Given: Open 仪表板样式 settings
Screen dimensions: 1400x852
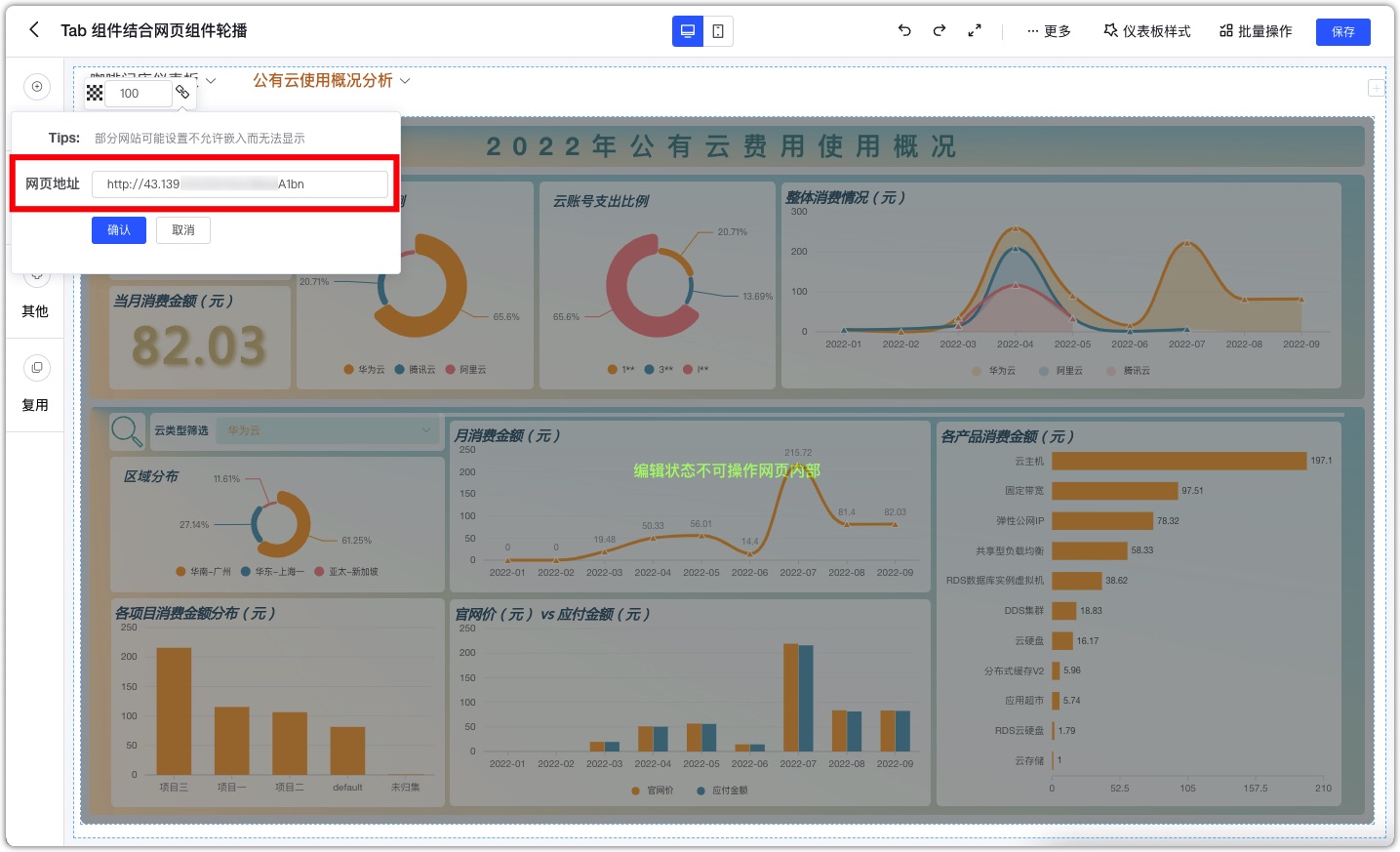Looking at the screenshot, I should [1147, 31].
